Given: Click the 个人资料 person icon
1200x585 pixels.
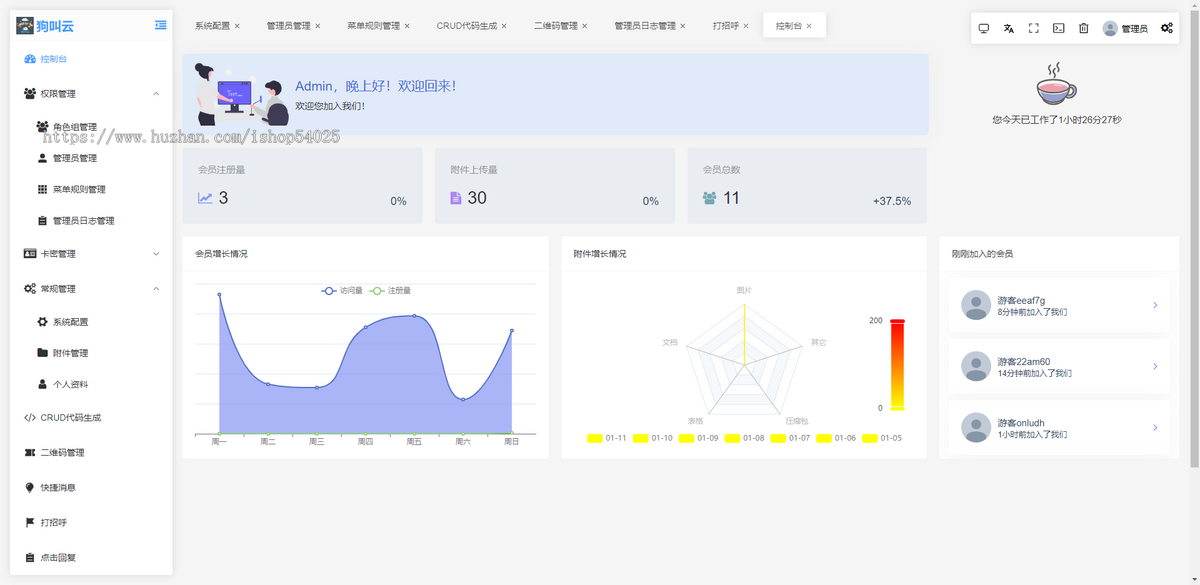Looking at the screenshot, I should click(42, 384).
